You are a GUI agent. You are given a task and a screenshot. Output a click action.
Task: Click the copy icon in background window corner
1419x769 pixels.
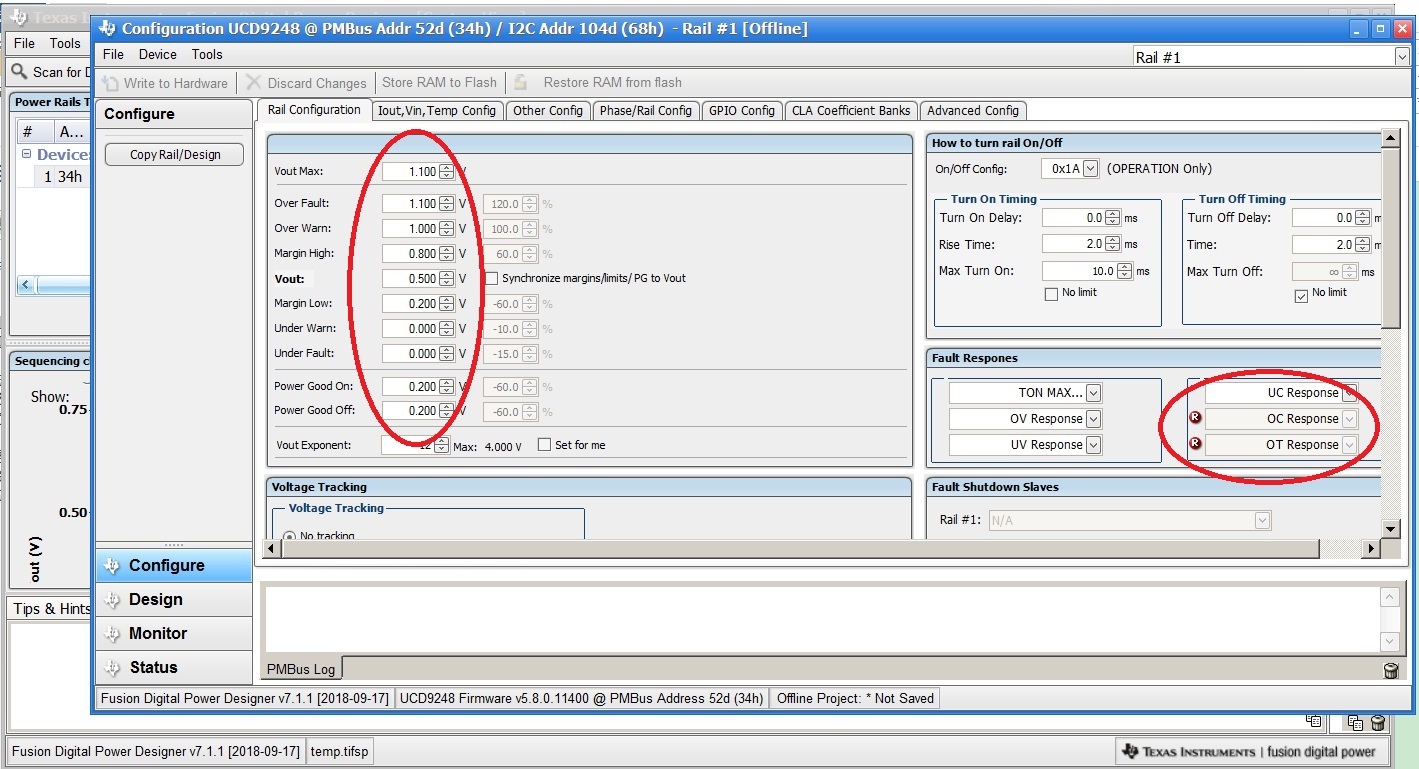click(1356, 723)
